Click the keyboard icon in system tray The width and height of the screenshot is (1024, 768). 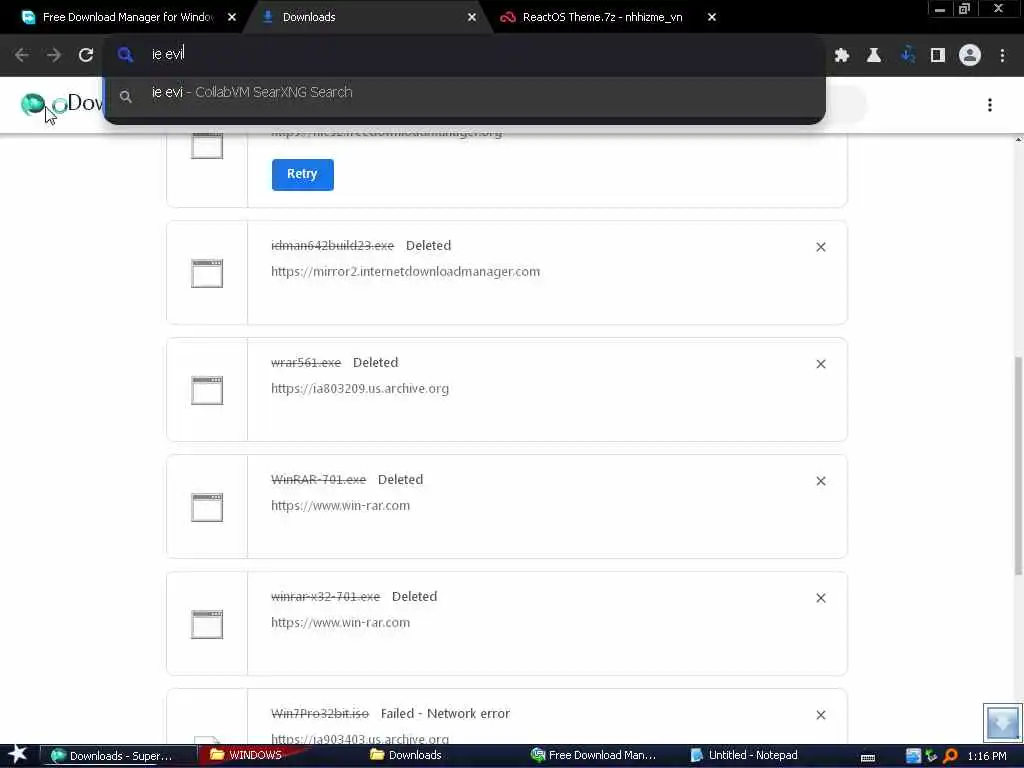[868, 758]
